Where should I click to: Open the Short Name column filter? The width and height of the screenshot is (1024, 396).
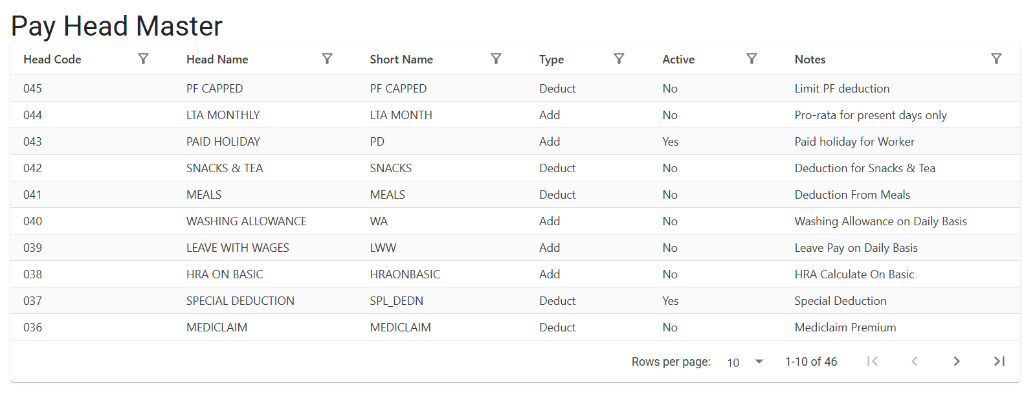click(496, 59)
